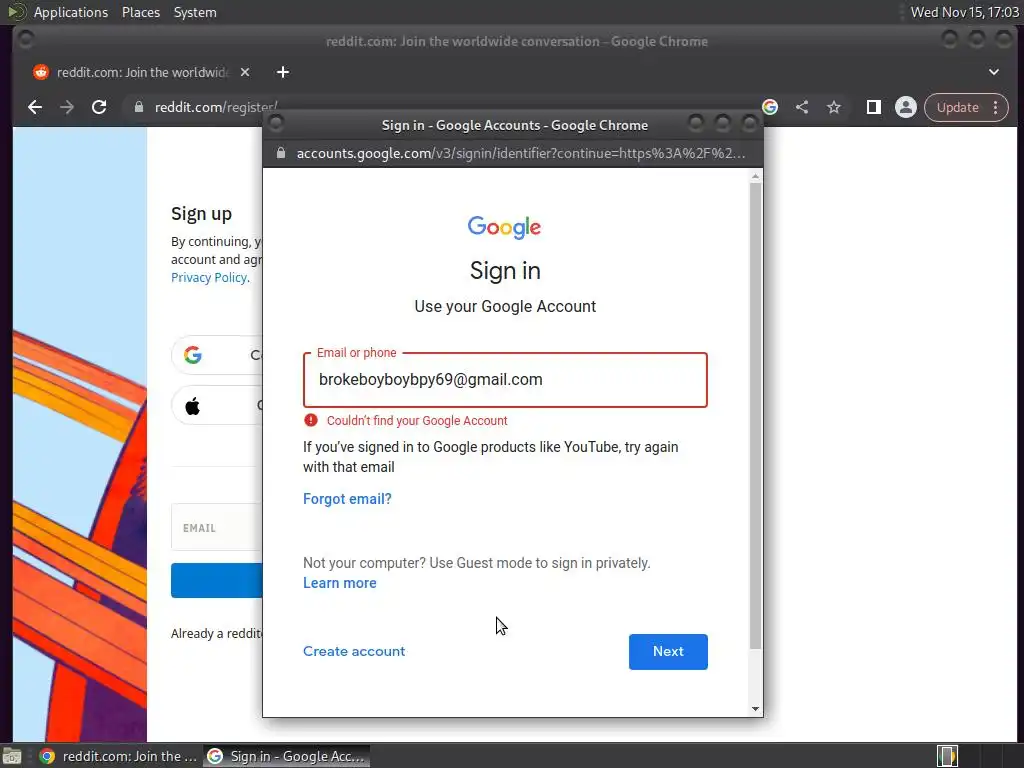Open the Chrome profile avatar
The image size is (1024, 768).
906,107
